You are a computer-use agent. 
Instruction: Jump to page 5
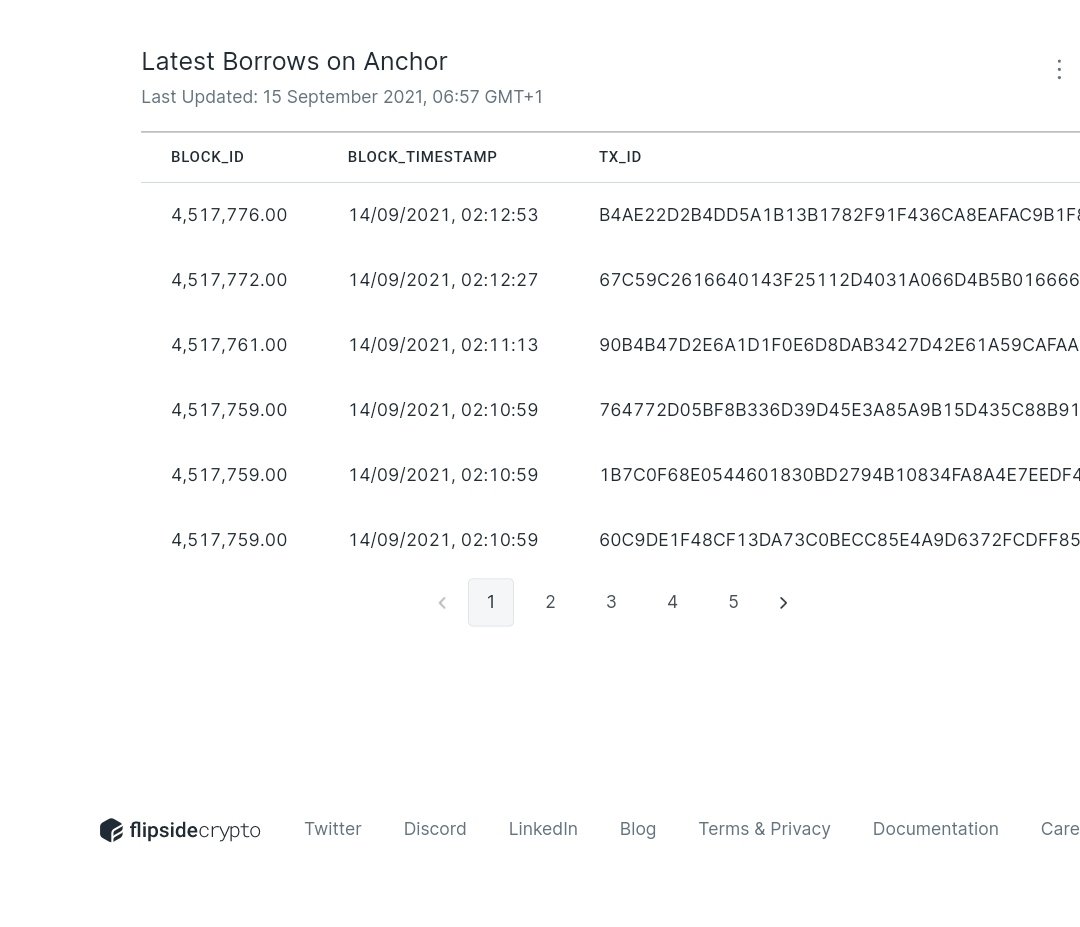coord(734,602)
